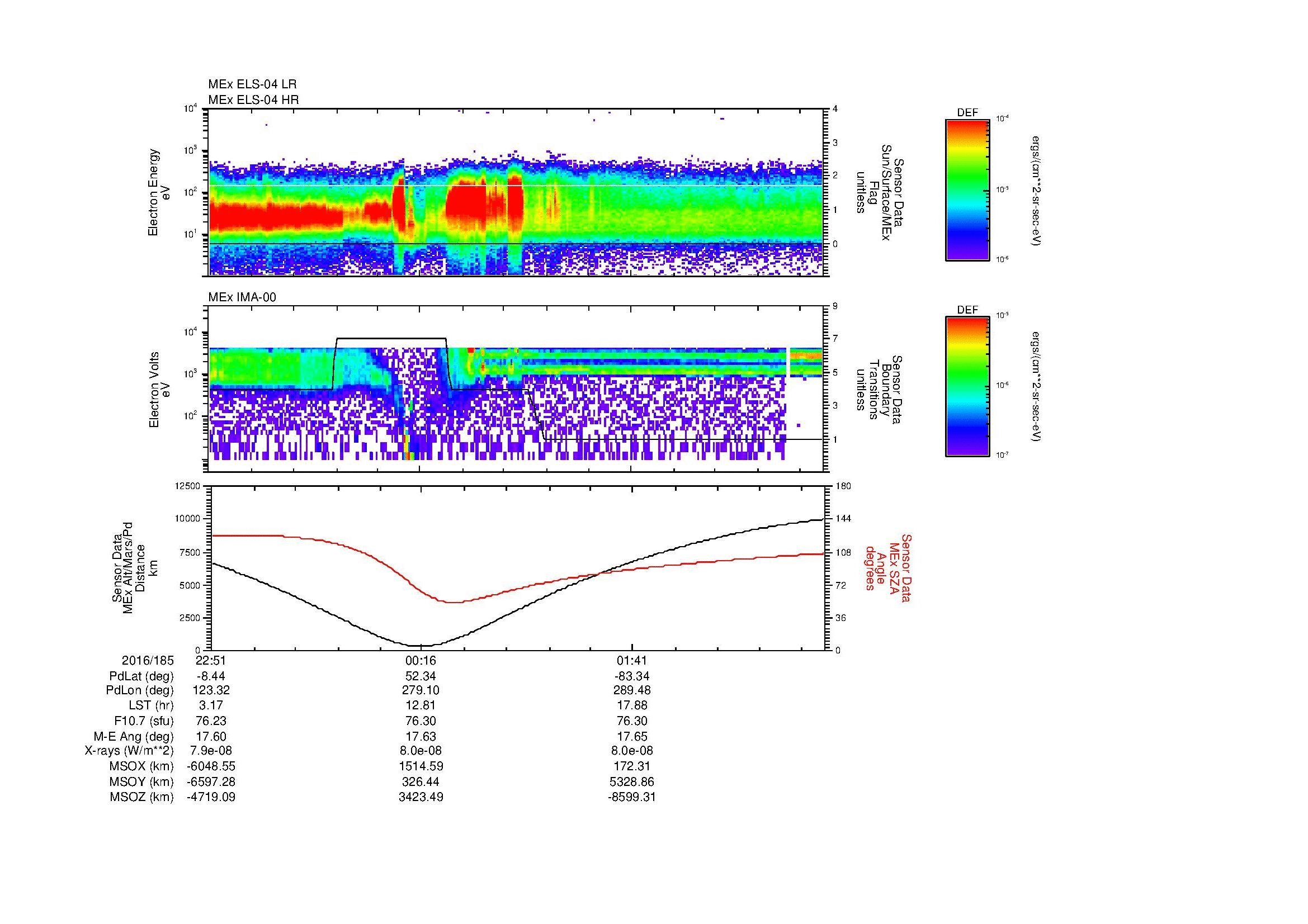The height and width of the screenshot is (924, 1308).
Task: Click the time tick label '22:51'
Action: (211, 661)
